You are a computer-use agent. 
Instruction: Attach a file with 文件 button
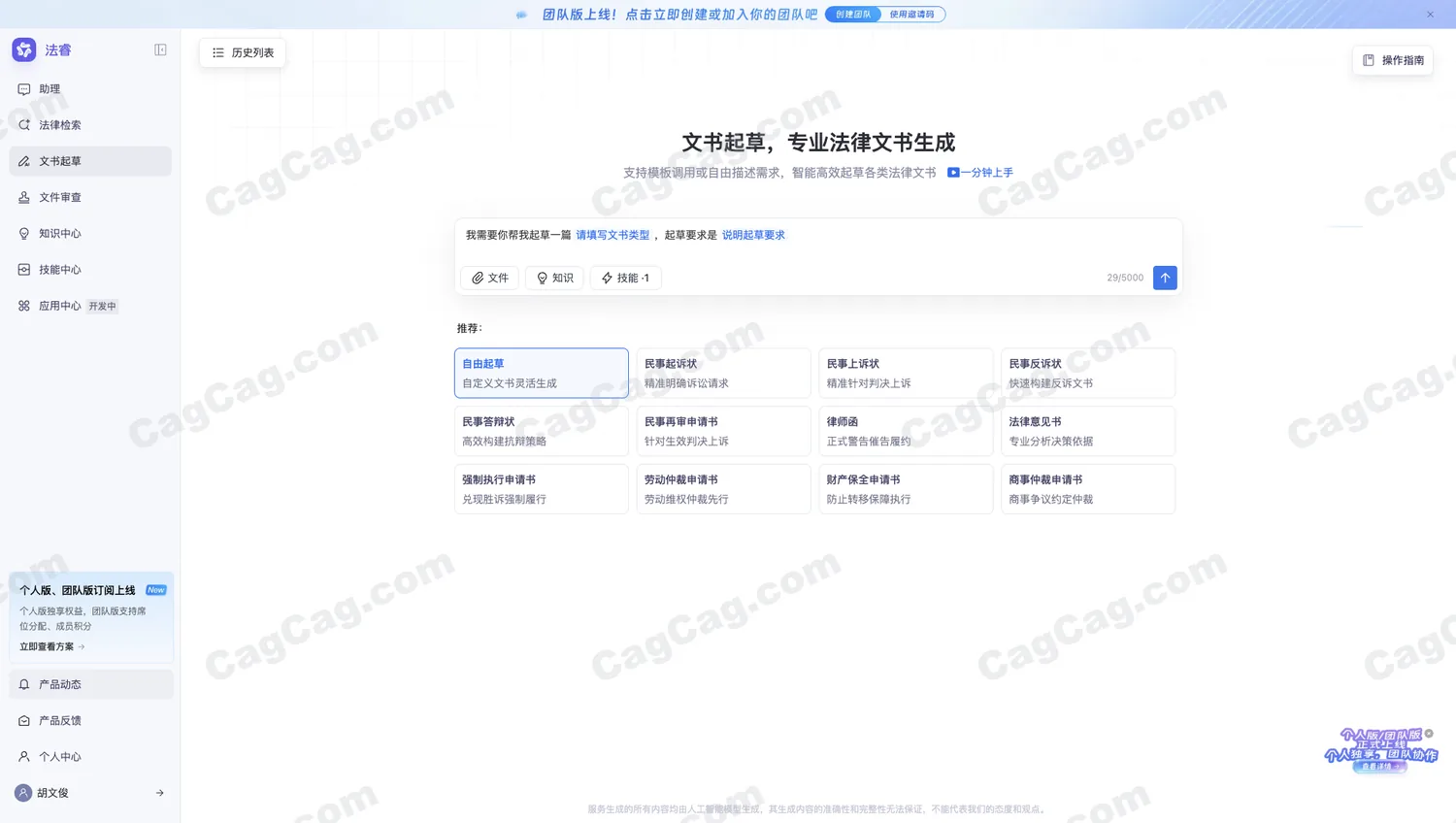[x=490, y=278]
